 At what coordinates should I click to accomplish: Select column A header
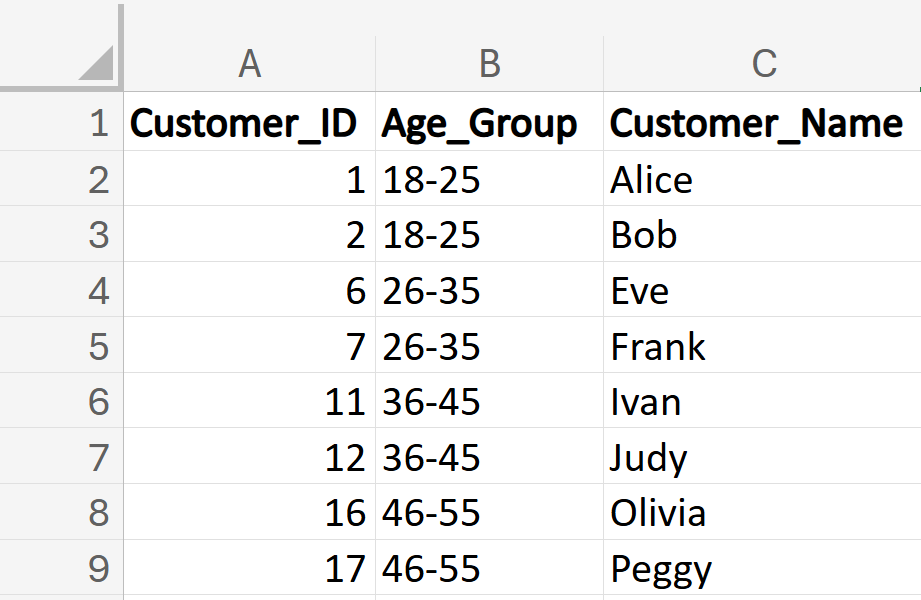coord(249,64)
